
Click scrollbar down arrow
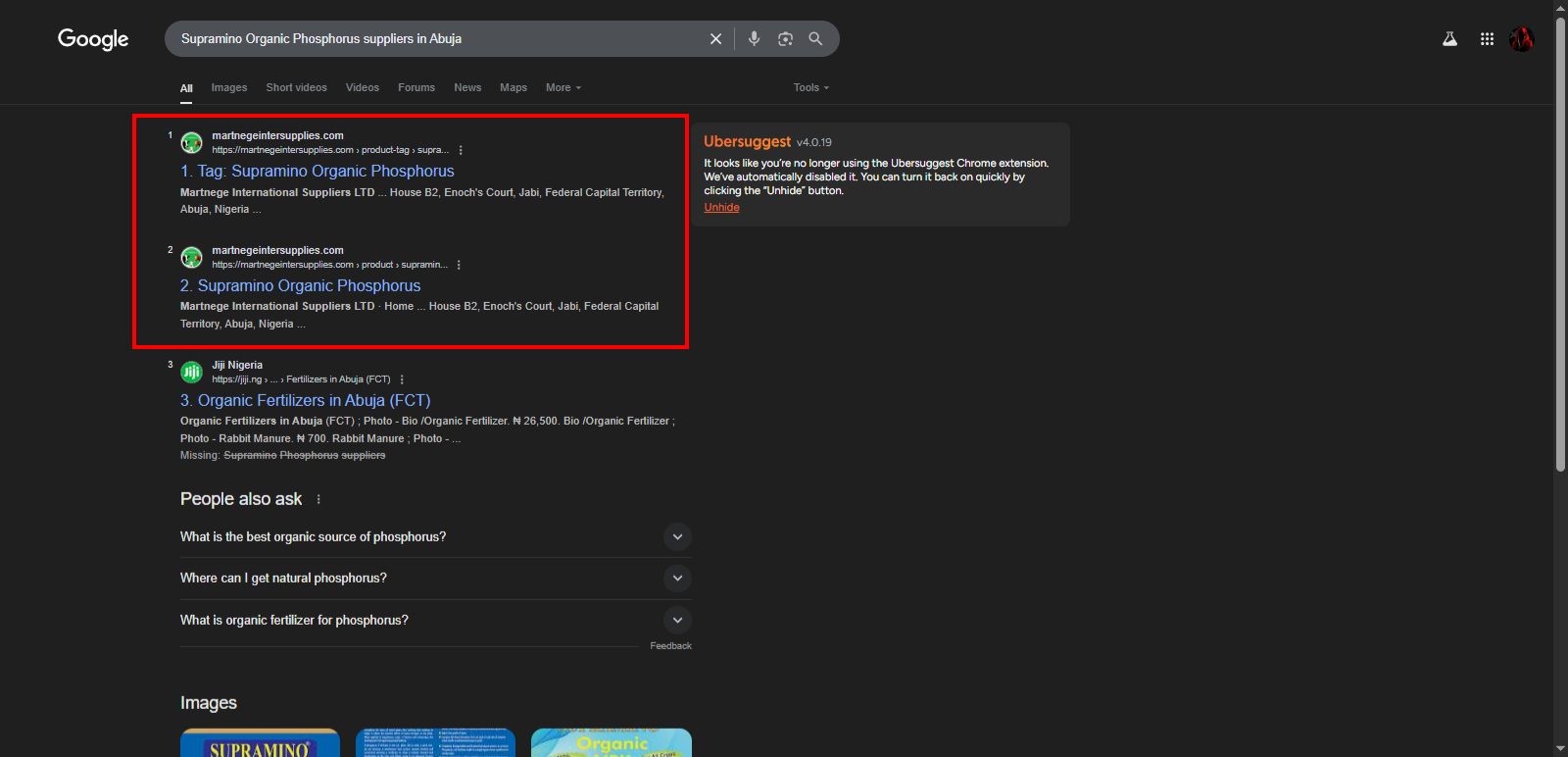[1560, 750]
